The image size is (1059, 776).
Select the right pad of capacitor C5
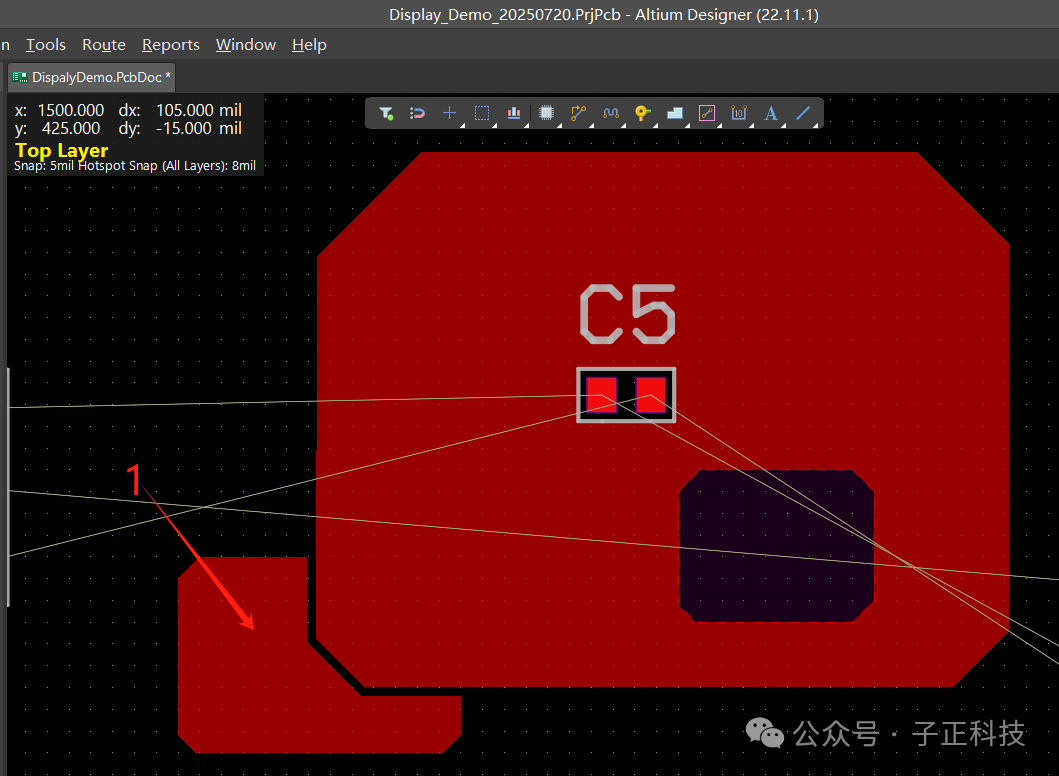click(651, 395)
